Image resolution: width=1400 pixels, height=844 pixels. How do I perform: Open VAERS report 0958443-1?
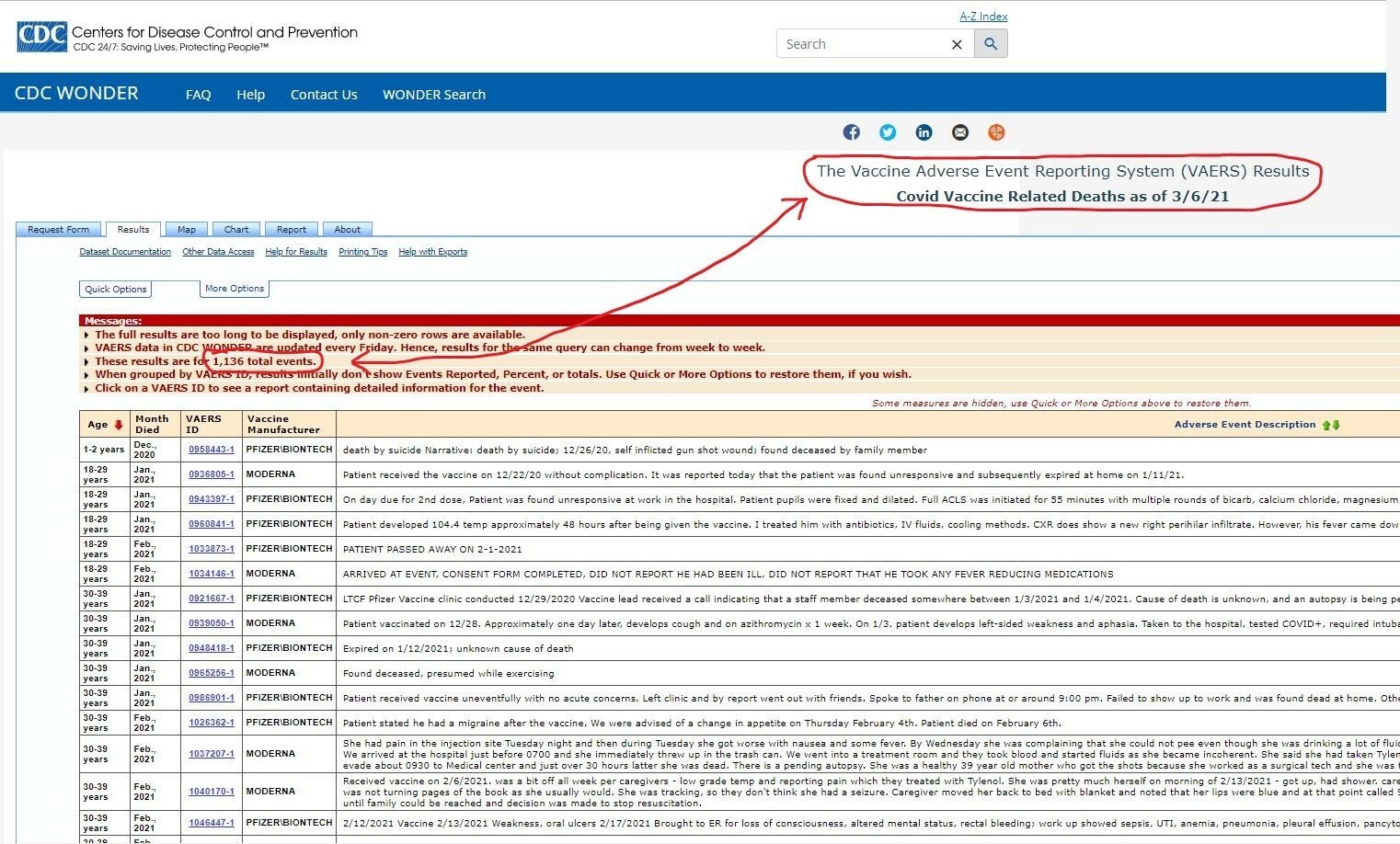coord(211,450)
